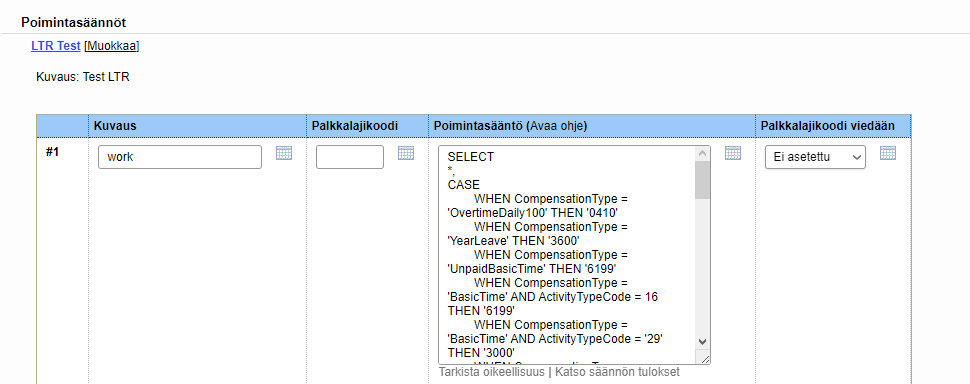This screenshot has height=384, width=970.
Task: Click Katso säännön tulokset link
Action: [617, 372]
